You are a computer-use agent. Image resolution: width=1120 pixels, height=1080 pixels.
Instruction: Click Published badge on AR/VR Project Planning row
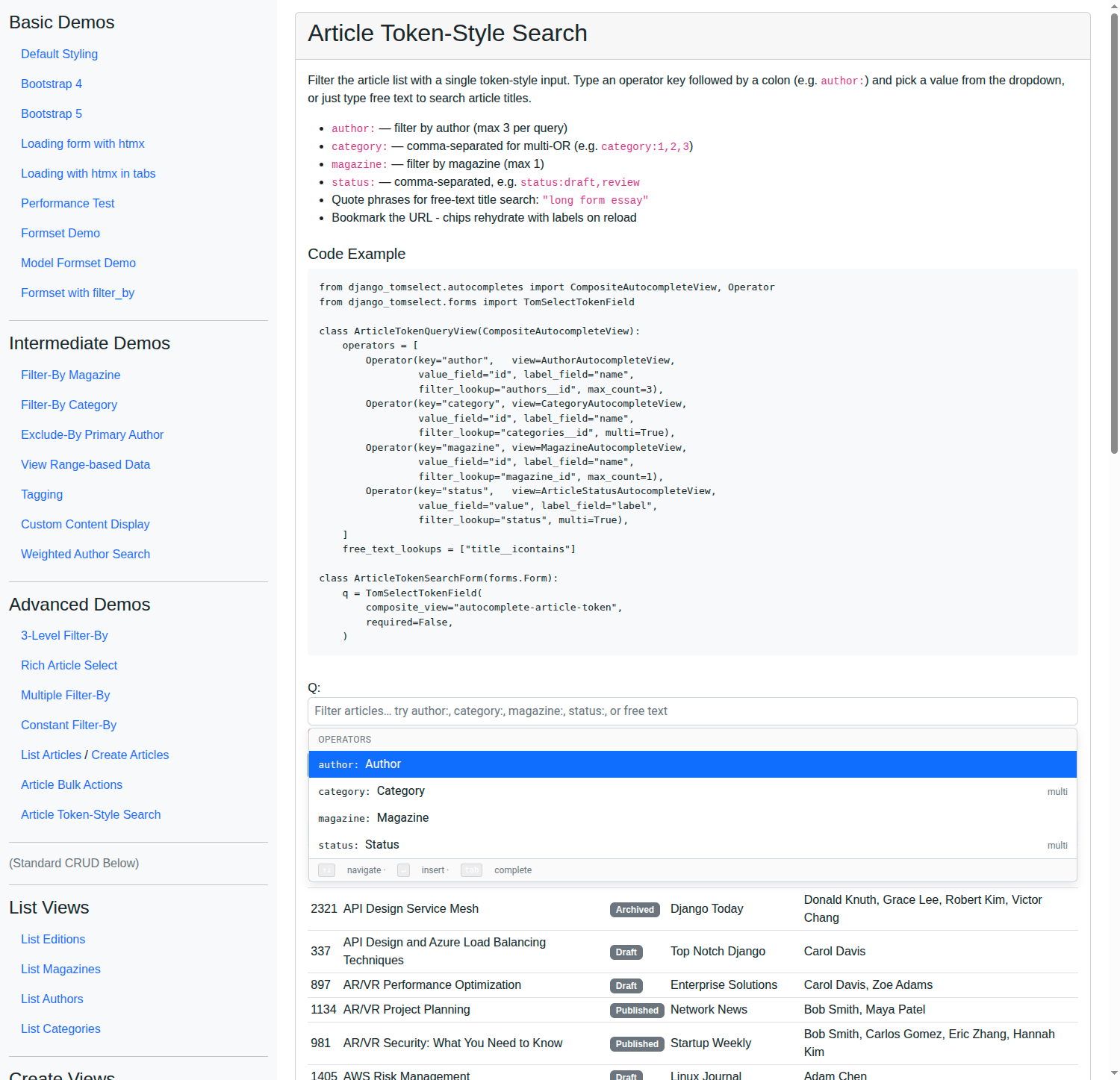(637, 1011)
